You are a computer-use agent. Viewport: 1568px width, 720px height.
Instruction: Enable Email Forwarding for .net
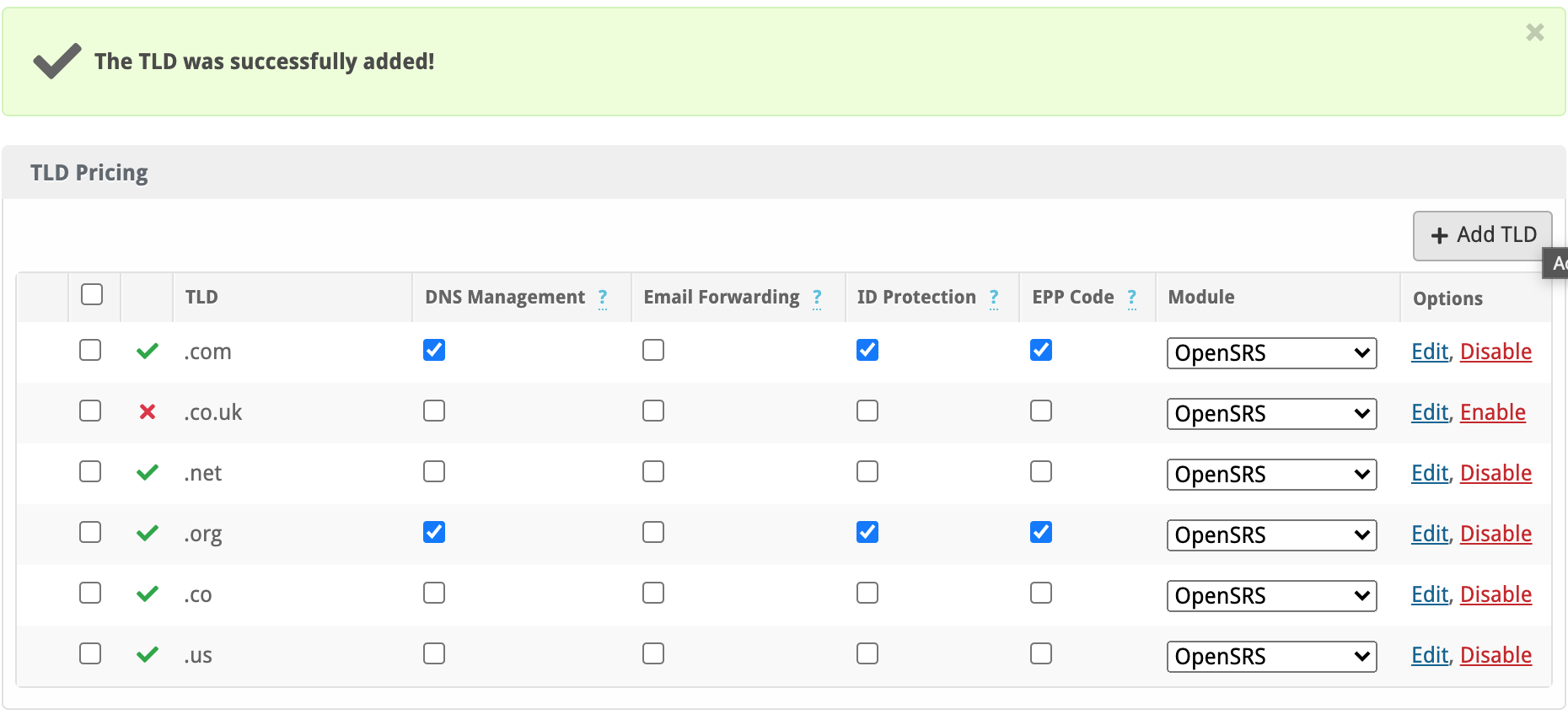(653, 471)
